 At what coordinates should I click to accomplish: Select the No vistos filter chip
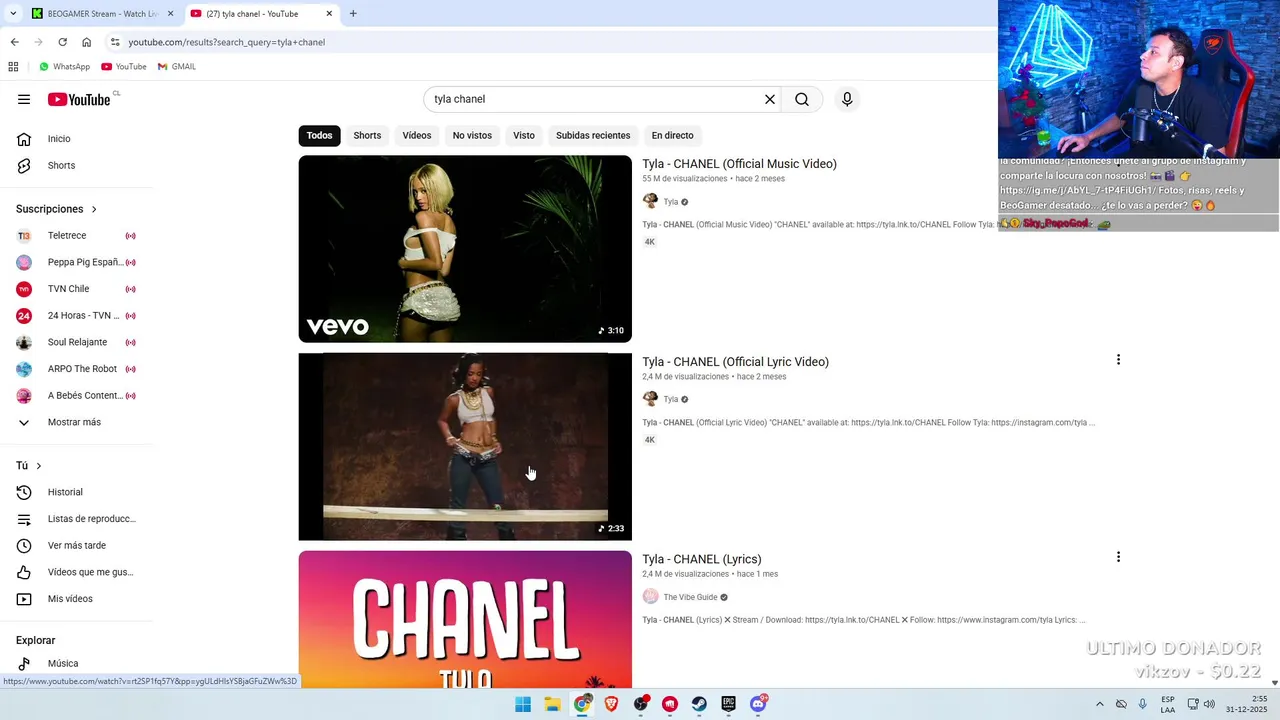coord(472,135)
